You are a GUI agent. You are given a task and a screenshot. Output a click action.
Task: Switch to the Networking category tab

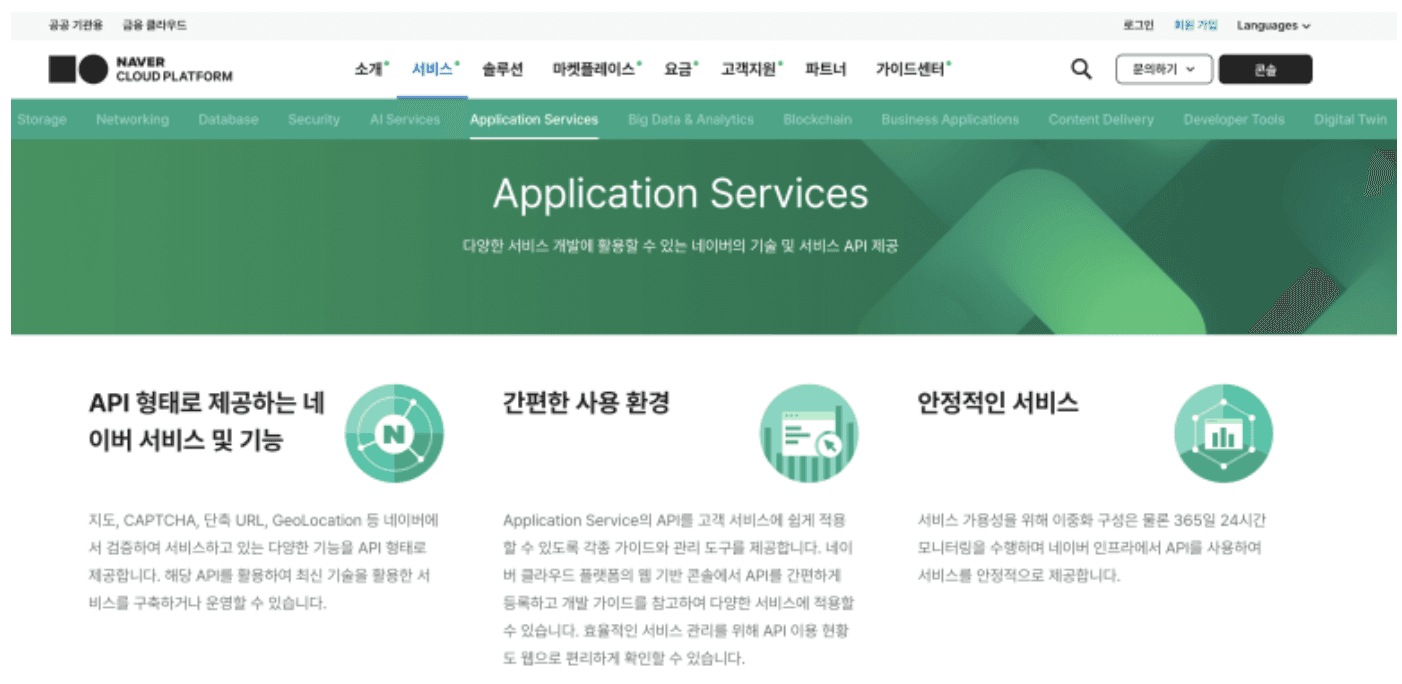click(132, 119)
